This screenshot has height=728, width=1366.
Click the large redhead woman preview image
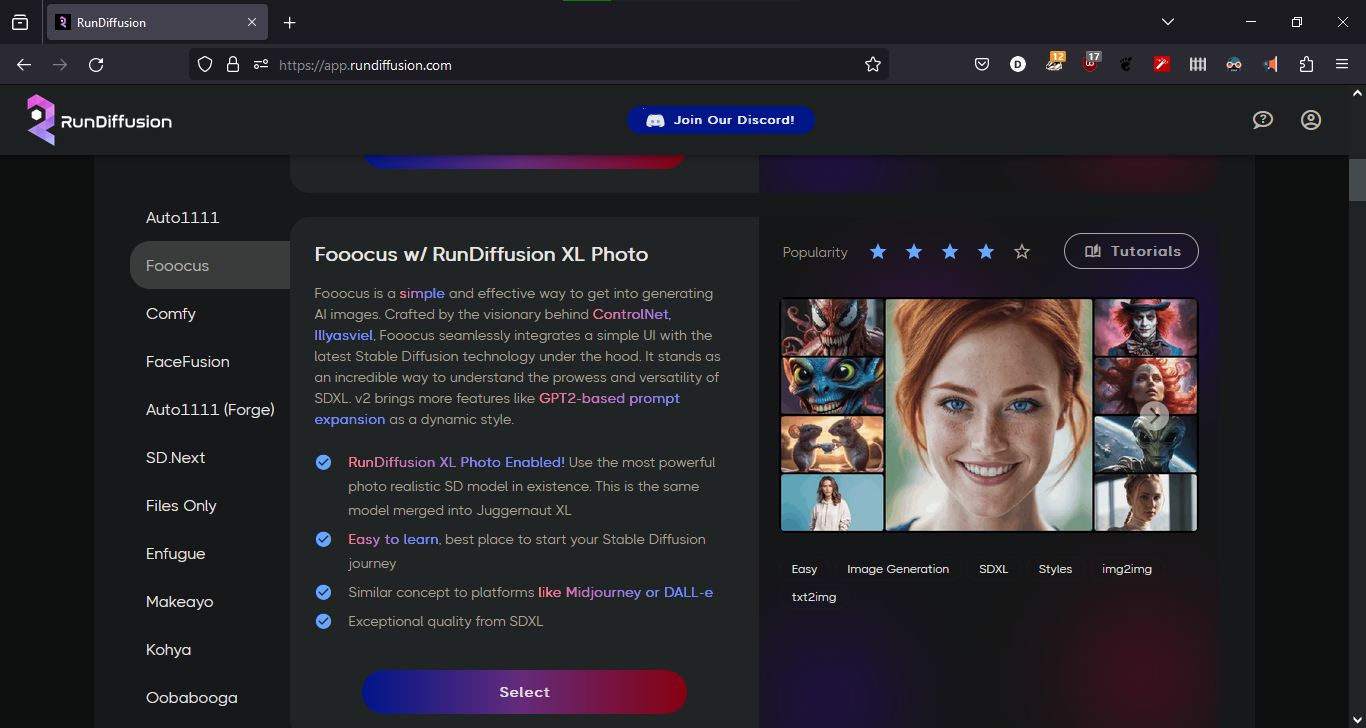coord(988,415)
